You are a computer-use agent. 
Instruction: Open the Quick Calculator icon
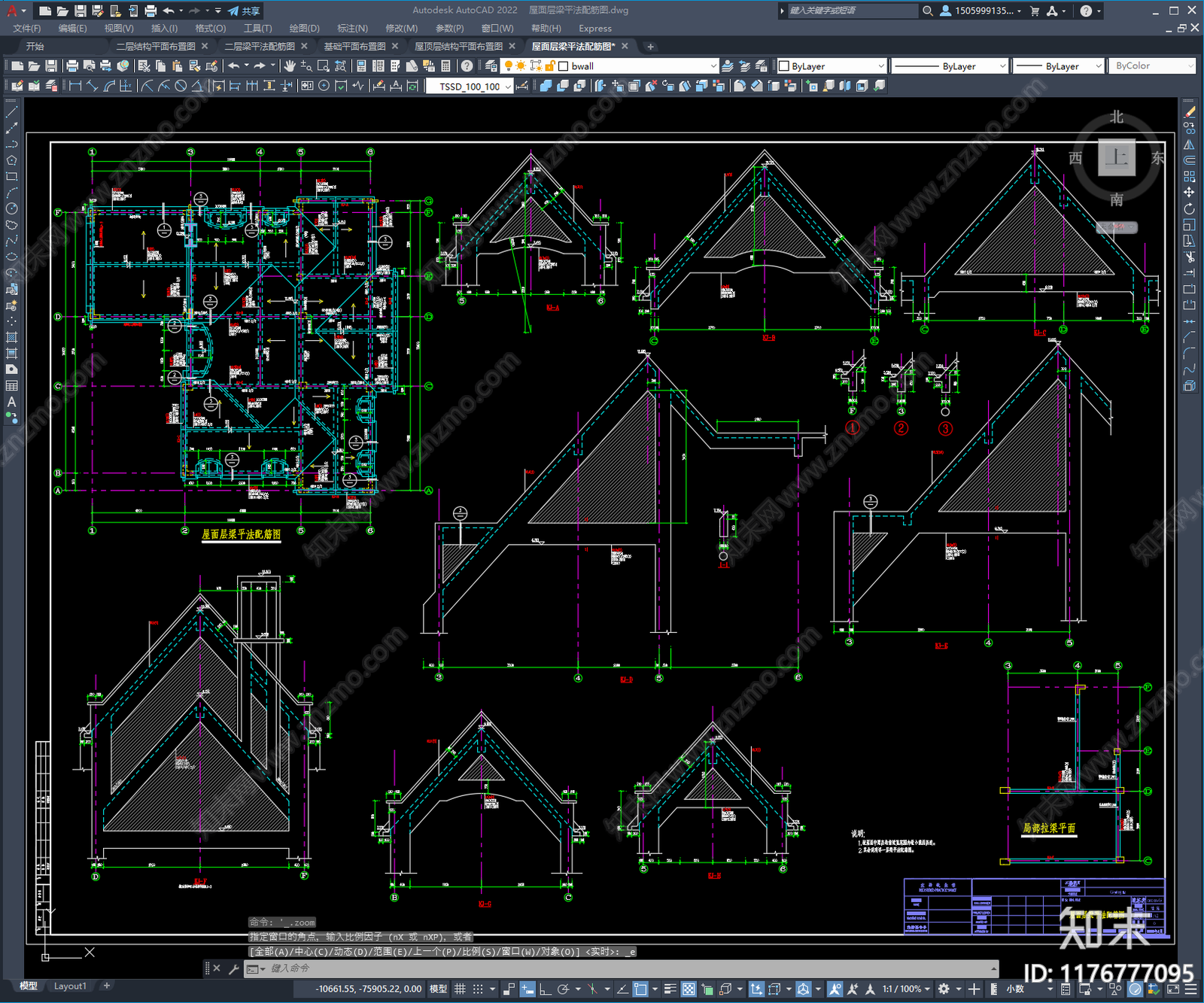pos(445,66)
